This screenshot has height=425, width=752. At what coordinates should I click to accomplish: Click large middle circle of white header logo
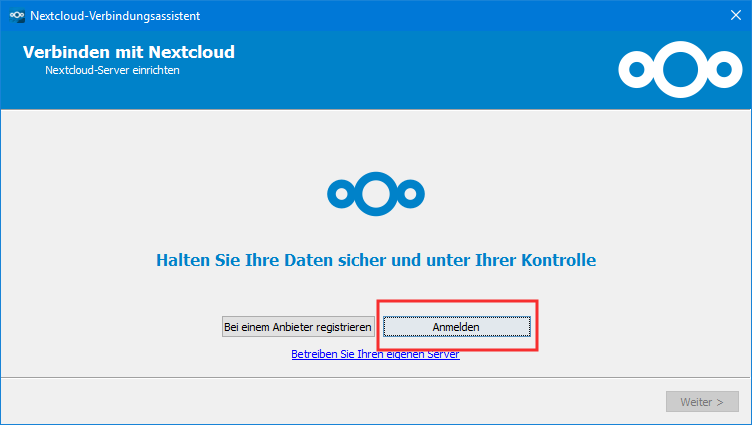coord(677,67)
